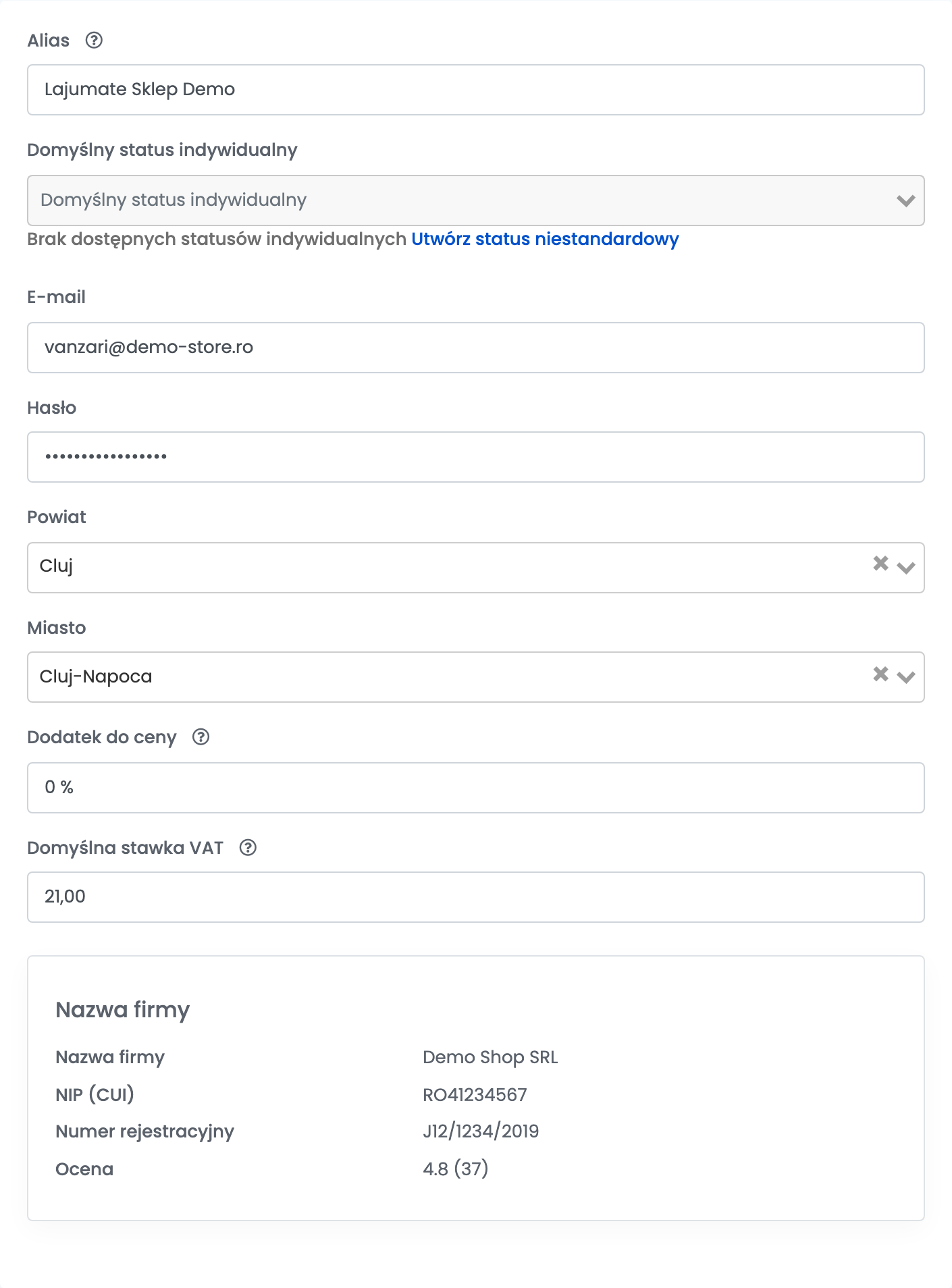The image size is (952, 1288).
Task: Click the Miasto field label
Action: click(57, 628)
